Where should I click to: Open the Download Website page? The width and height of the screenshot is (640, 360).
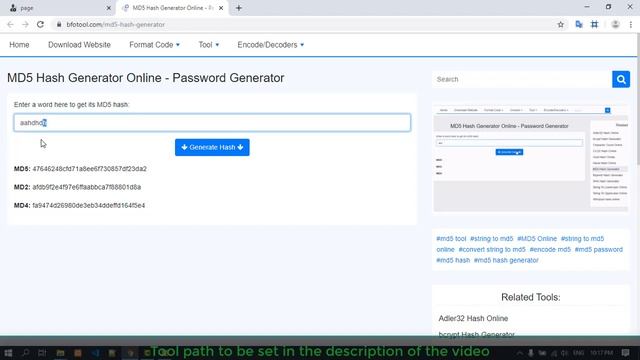tap(79, 45)
